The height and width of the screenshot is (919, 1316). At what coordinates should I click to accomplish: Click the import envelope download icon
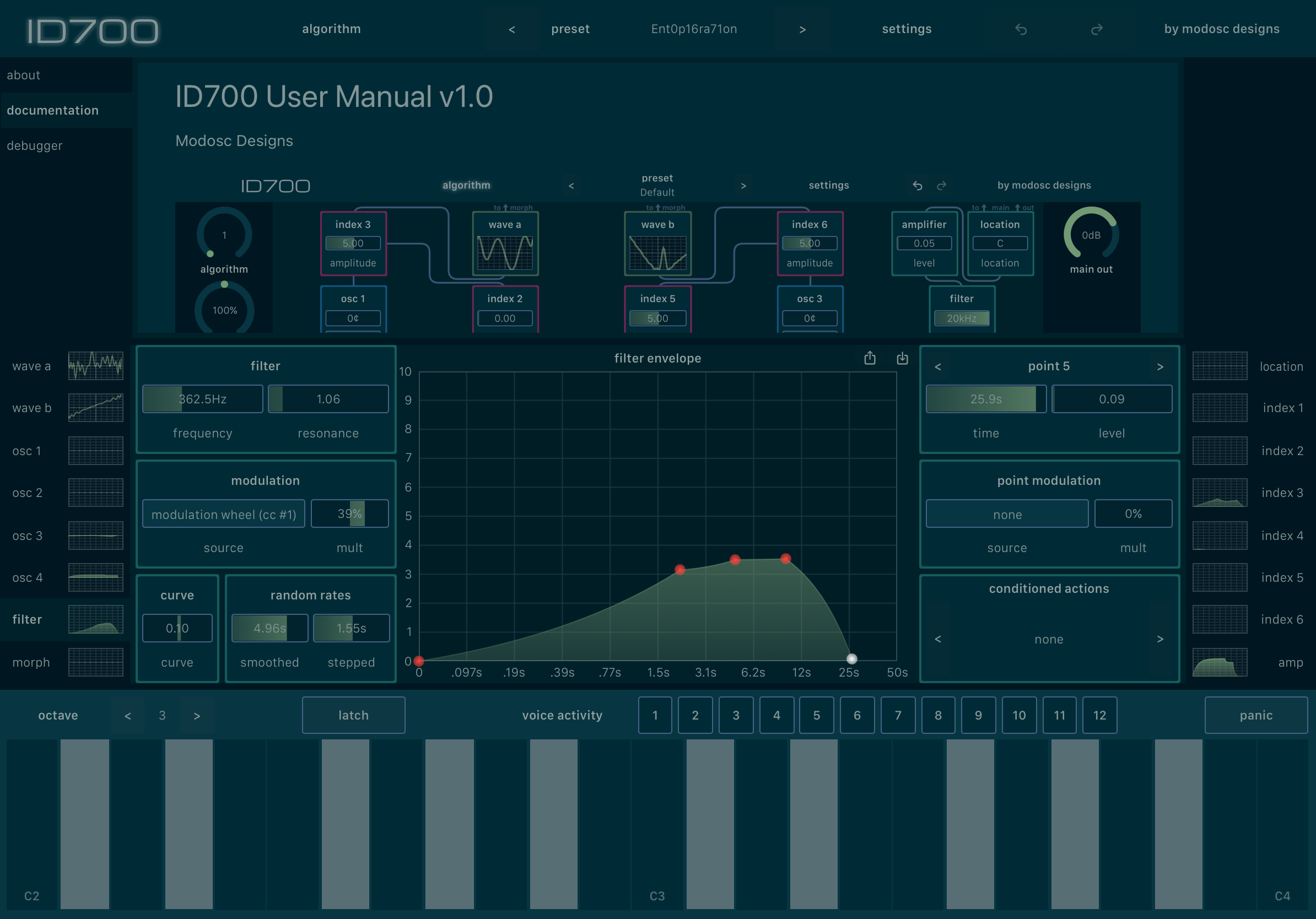[902, 358]
